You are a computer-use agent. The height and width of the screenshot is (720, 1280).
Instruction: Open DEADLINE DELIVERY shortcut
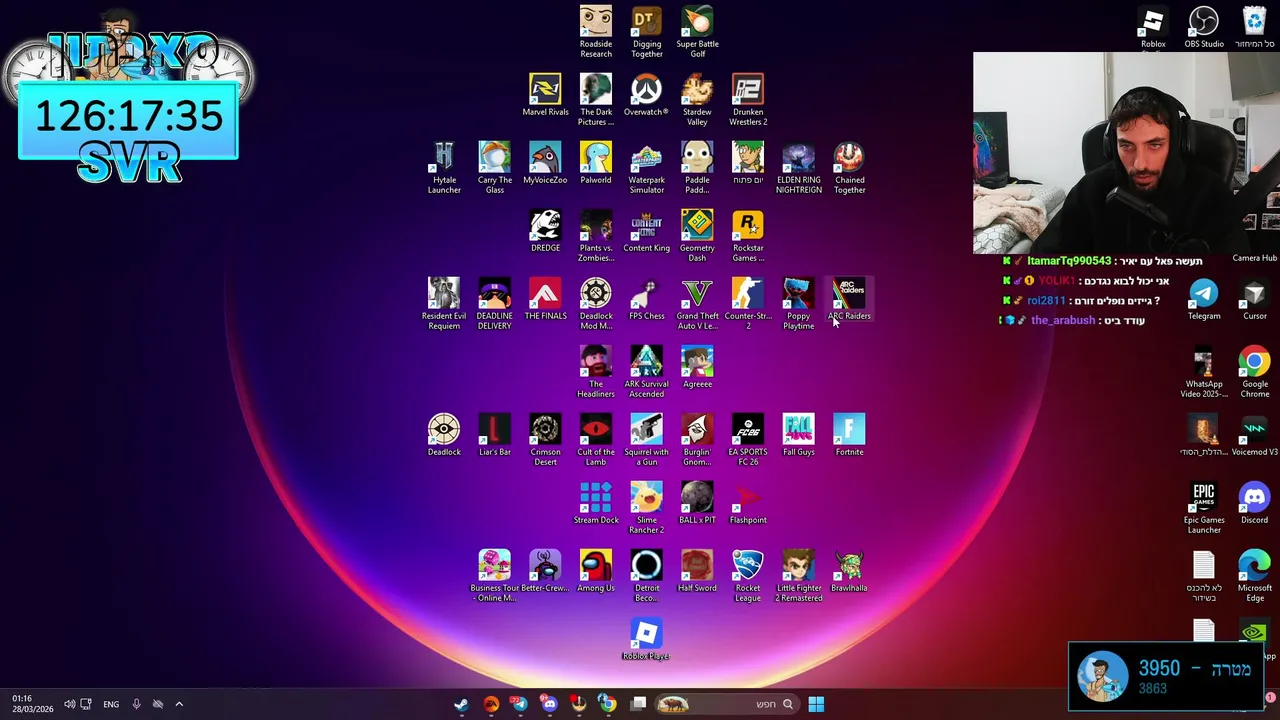[494, 304]
